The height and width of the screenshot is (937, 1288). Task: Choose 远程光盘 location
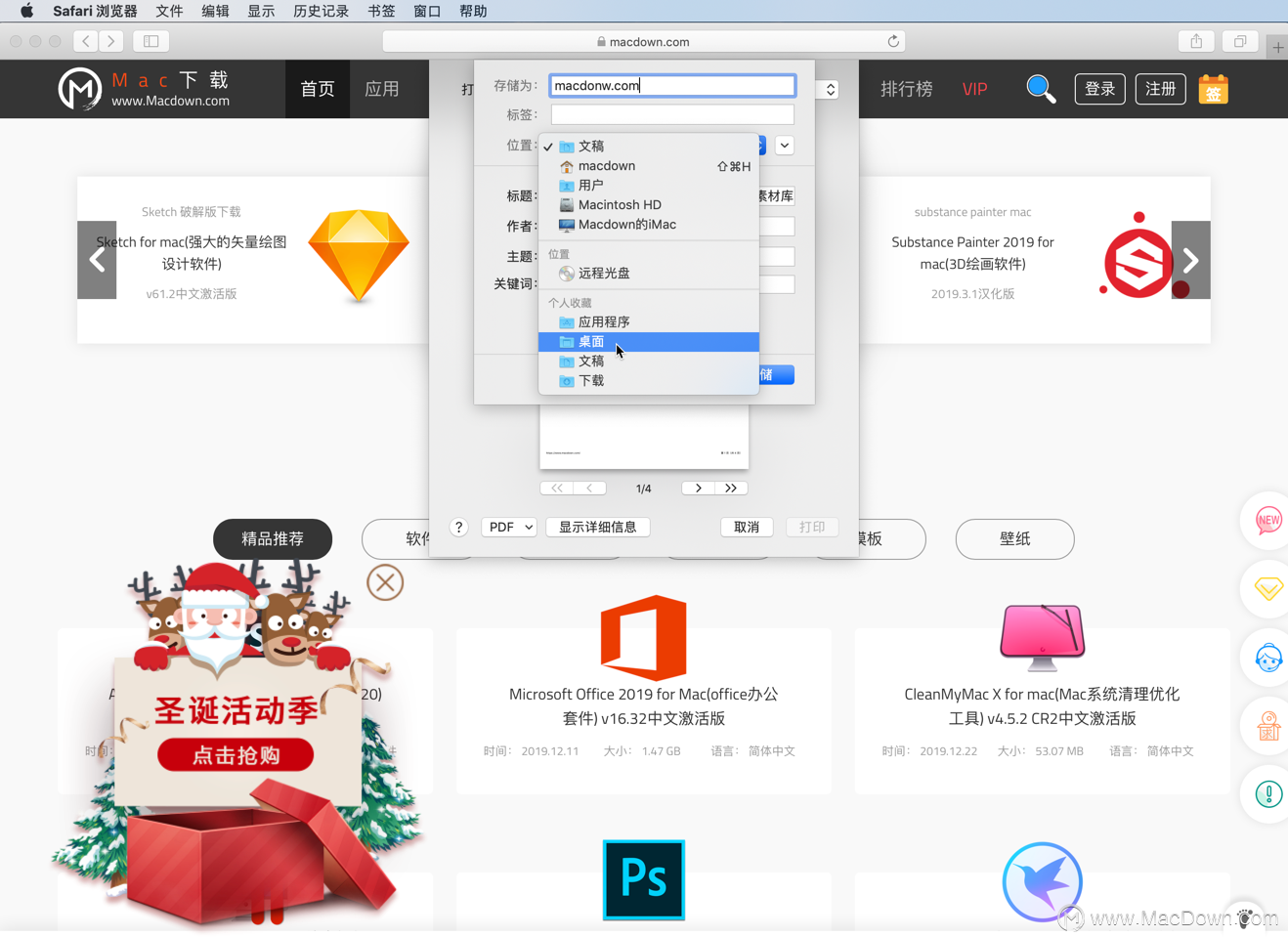649,273
